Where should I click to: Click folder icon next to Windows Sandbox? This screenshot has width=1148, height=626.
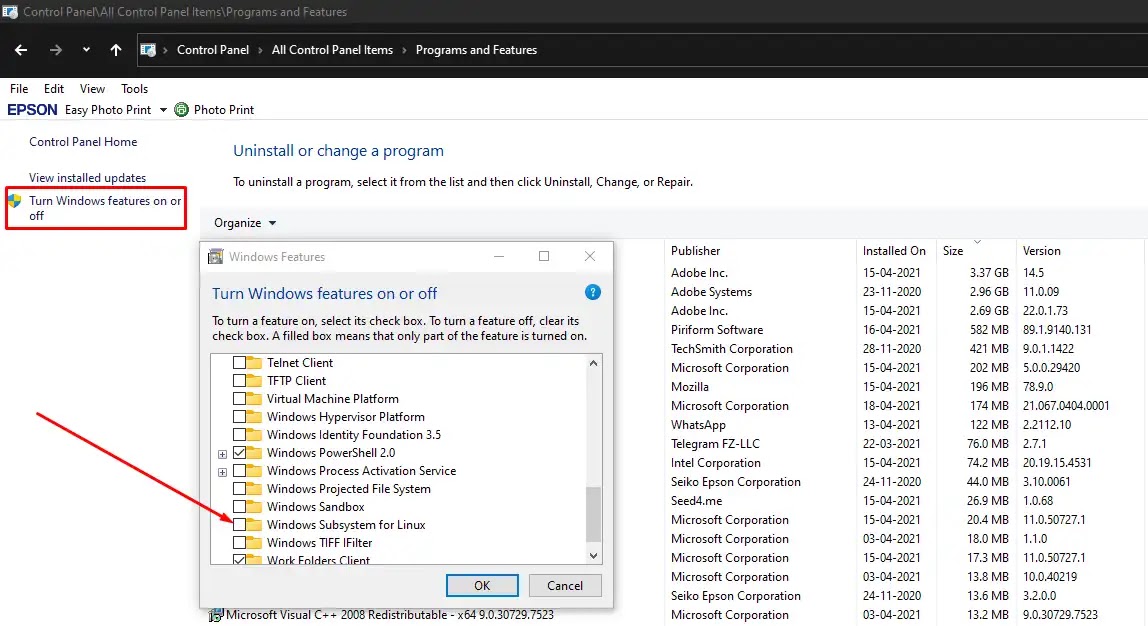tap(254, 507)
